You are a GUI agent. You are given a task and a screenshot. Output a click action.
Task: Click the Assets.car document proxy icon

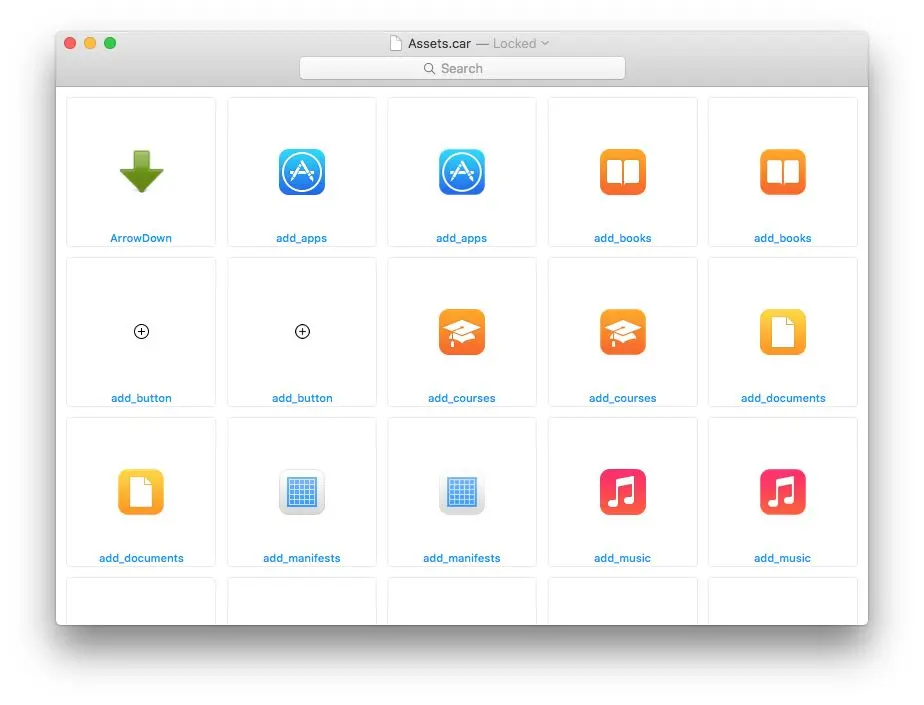pos(396,43)
